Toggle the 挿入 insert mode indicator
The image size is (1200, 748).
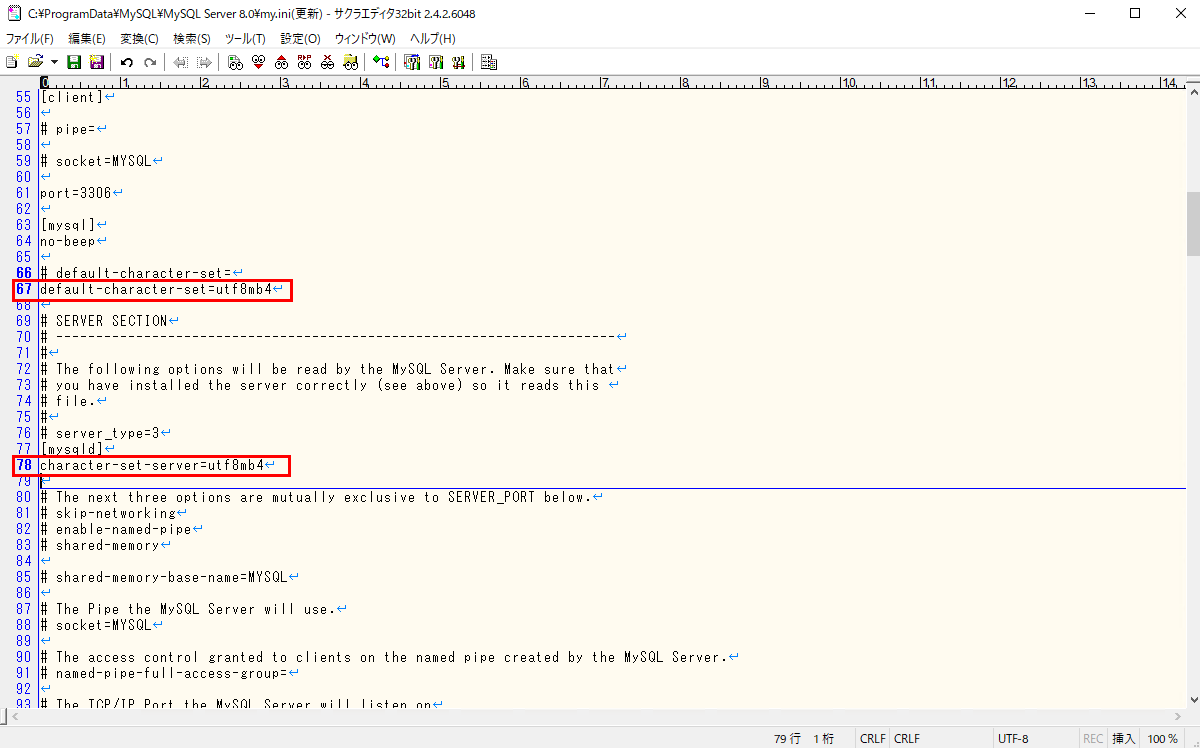pos(1124,739)
